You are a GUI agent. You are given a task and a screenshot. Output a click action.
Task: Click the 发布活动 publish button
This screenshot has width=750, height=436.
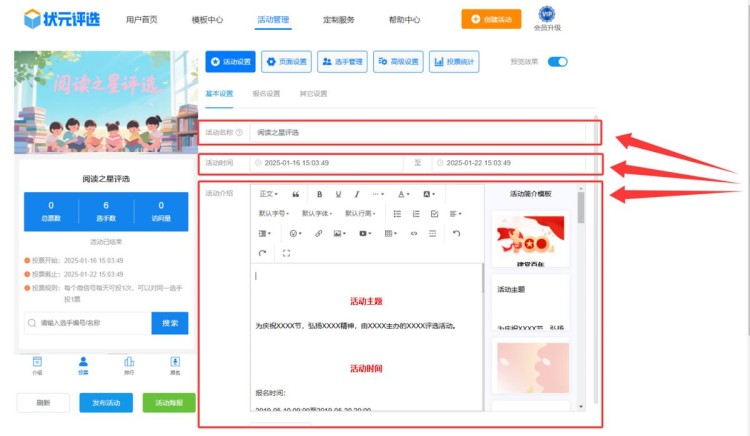point(105,403)
